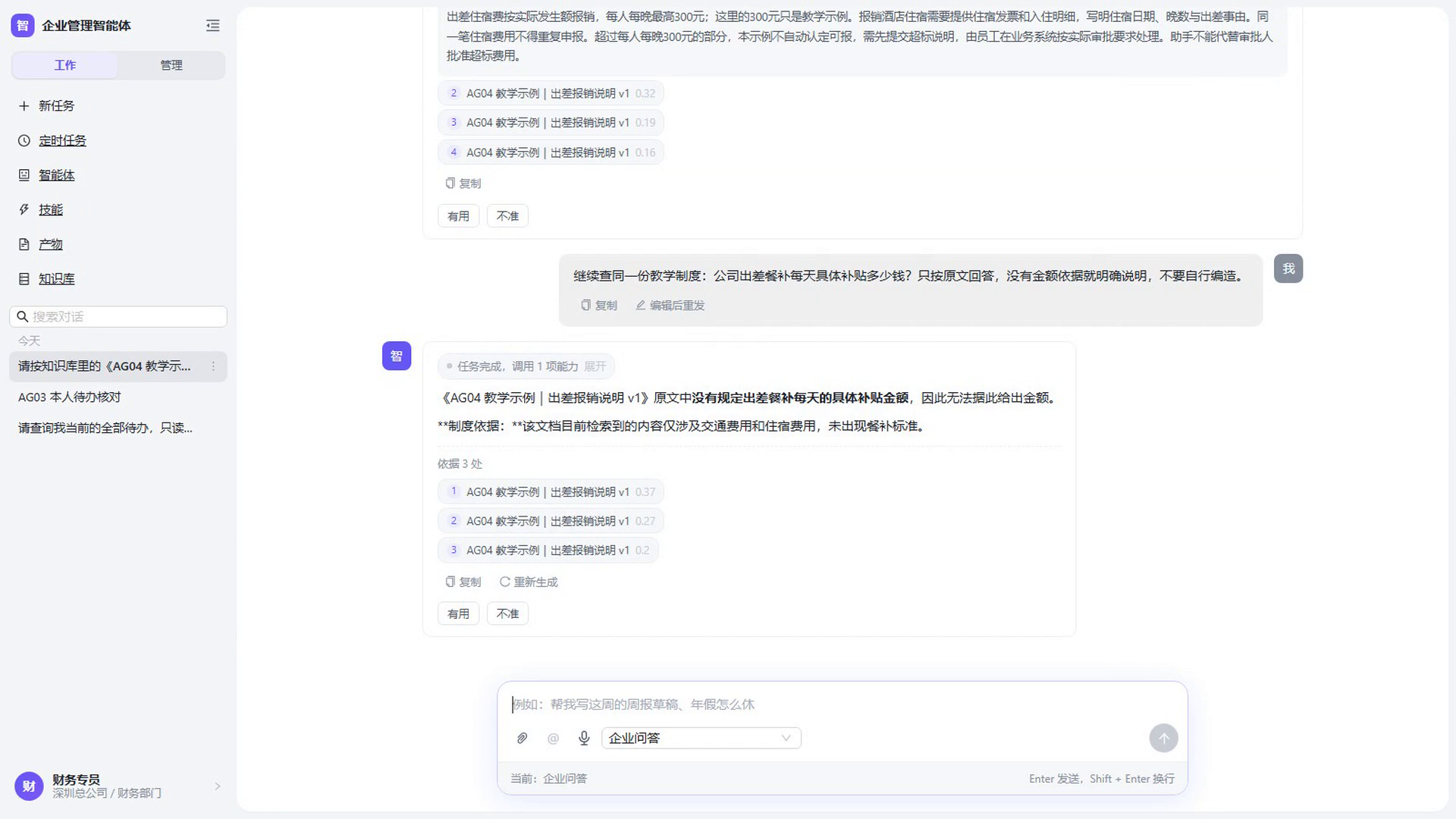This screenshot has height=819, width=1456.
Task: Copy the user's question message
Action: click(x=599, y=306)
